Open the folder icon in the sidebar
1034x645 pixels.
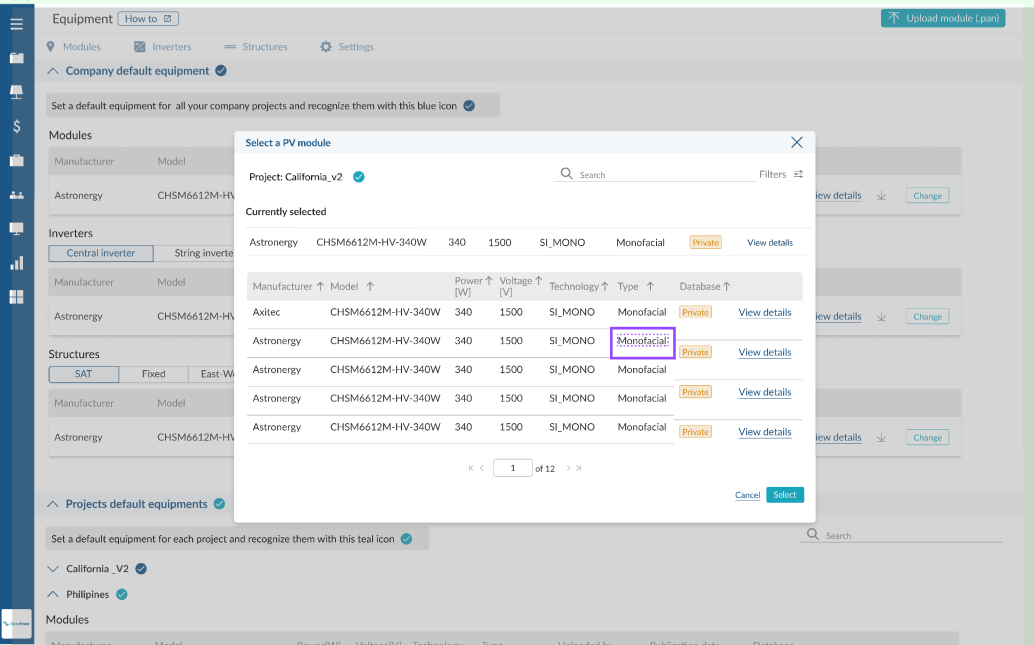pos(16,58)
